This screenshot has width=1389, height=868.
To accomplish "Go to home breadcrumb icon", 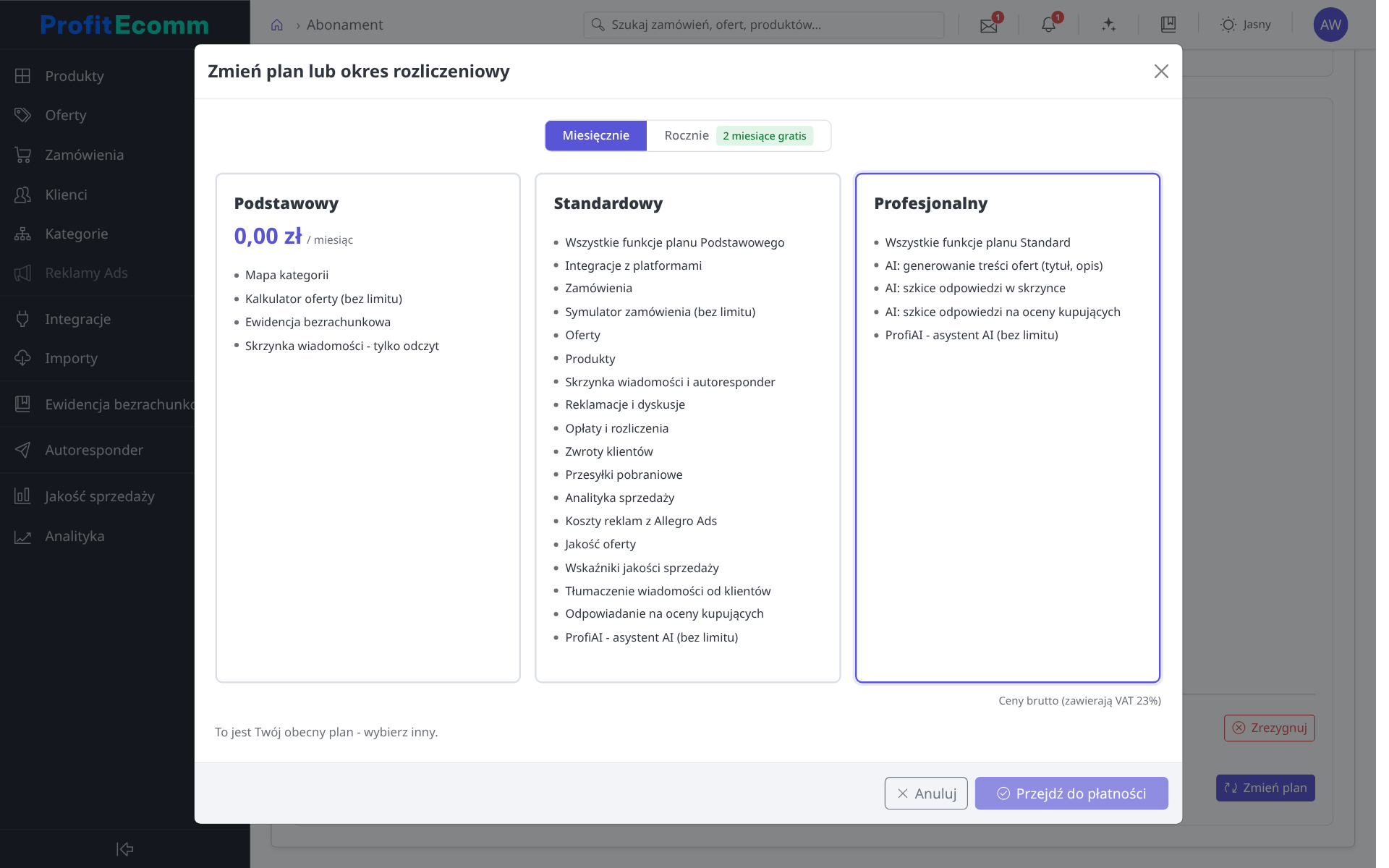I will [x=276, y=25].
